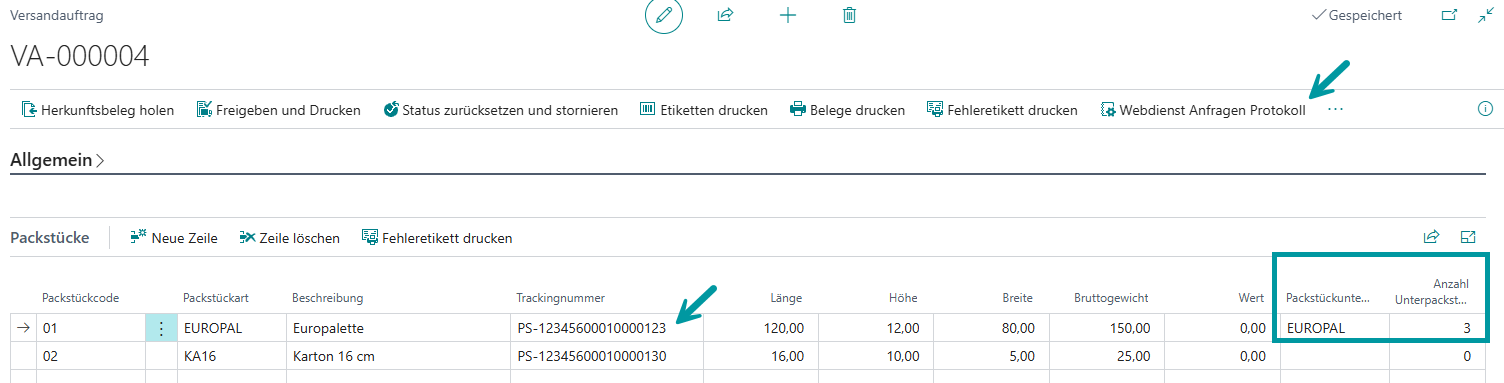Expand the Packstücke list to full view
The width and height of the screenshot is (1504, 383).
pyautogui.click(x=1468, y=237)
